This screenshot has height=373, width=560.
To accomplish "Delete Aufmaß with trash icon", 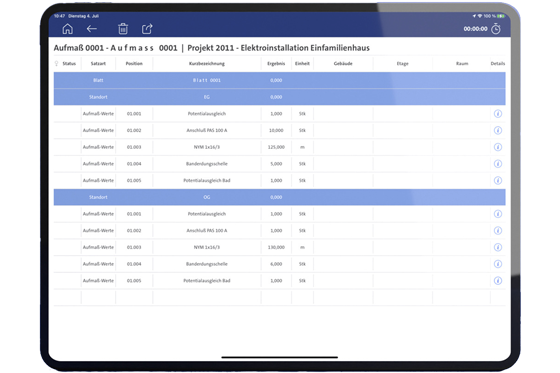I will 123,29.
